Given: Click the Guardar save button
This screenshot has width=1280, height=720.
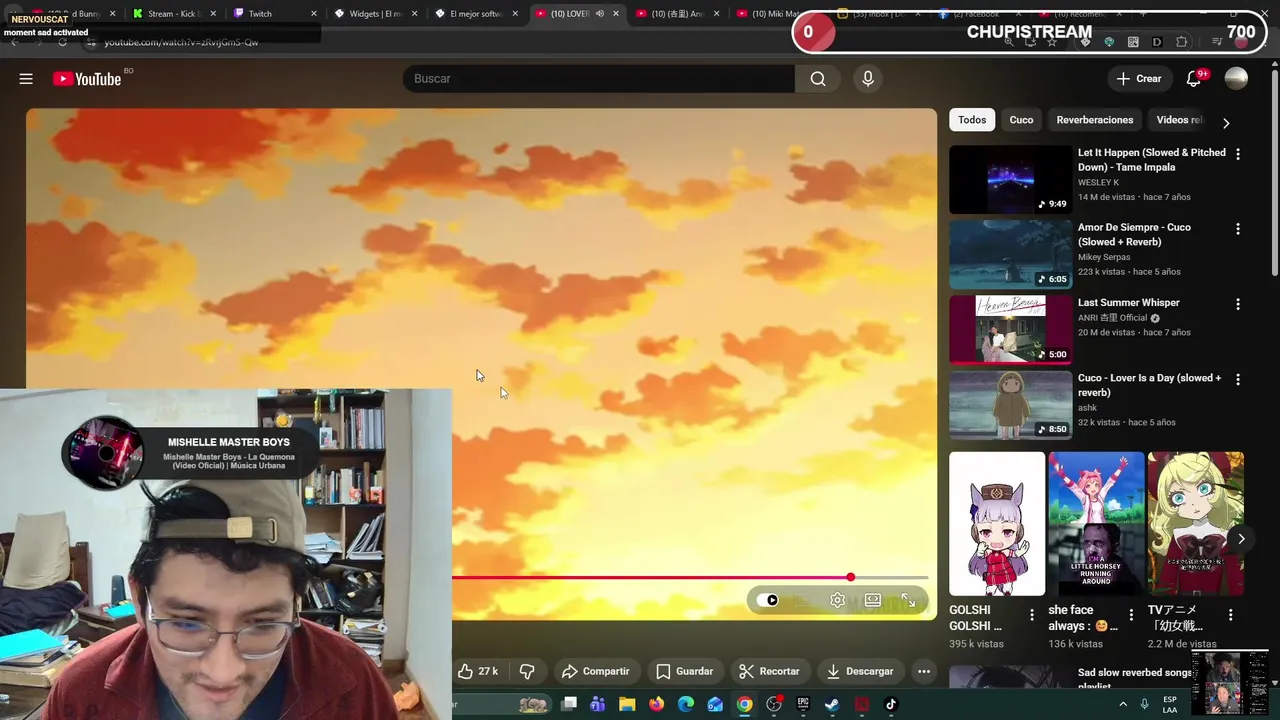Looking at the screenshot, I should pos(685,671).
